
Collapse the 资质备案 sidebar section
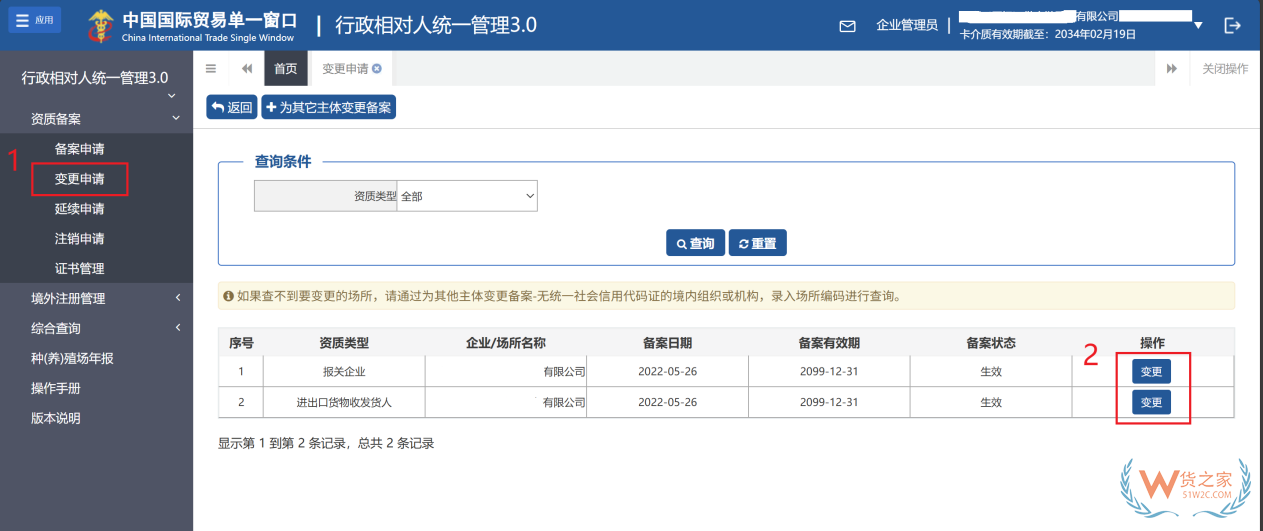click(96, 118)
